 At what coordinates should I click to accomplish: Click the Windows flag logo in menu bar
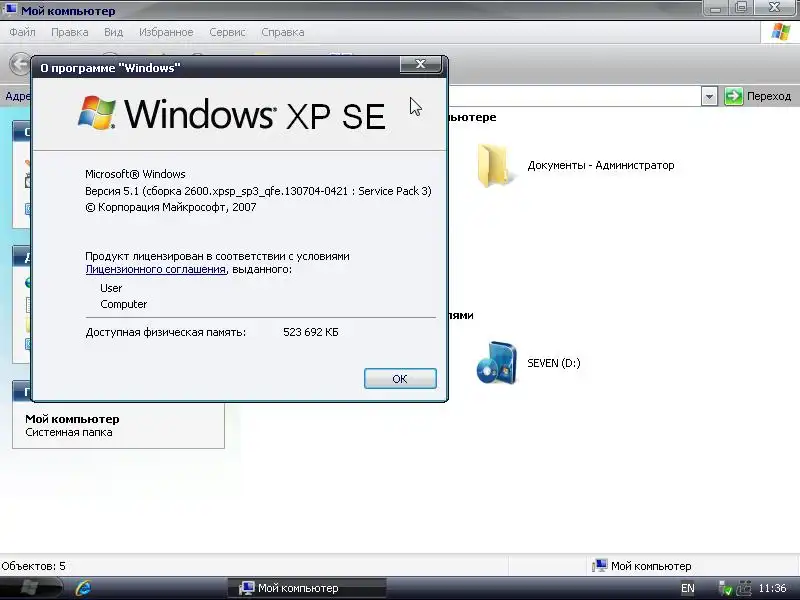(781, 32)
